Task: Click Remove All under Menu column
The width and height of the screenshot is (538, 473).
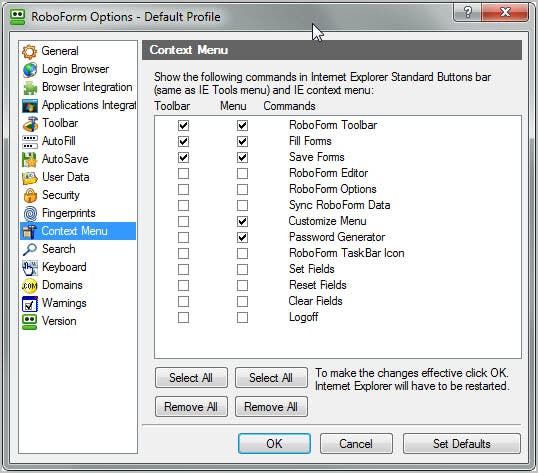Action: tap(271, 407)
